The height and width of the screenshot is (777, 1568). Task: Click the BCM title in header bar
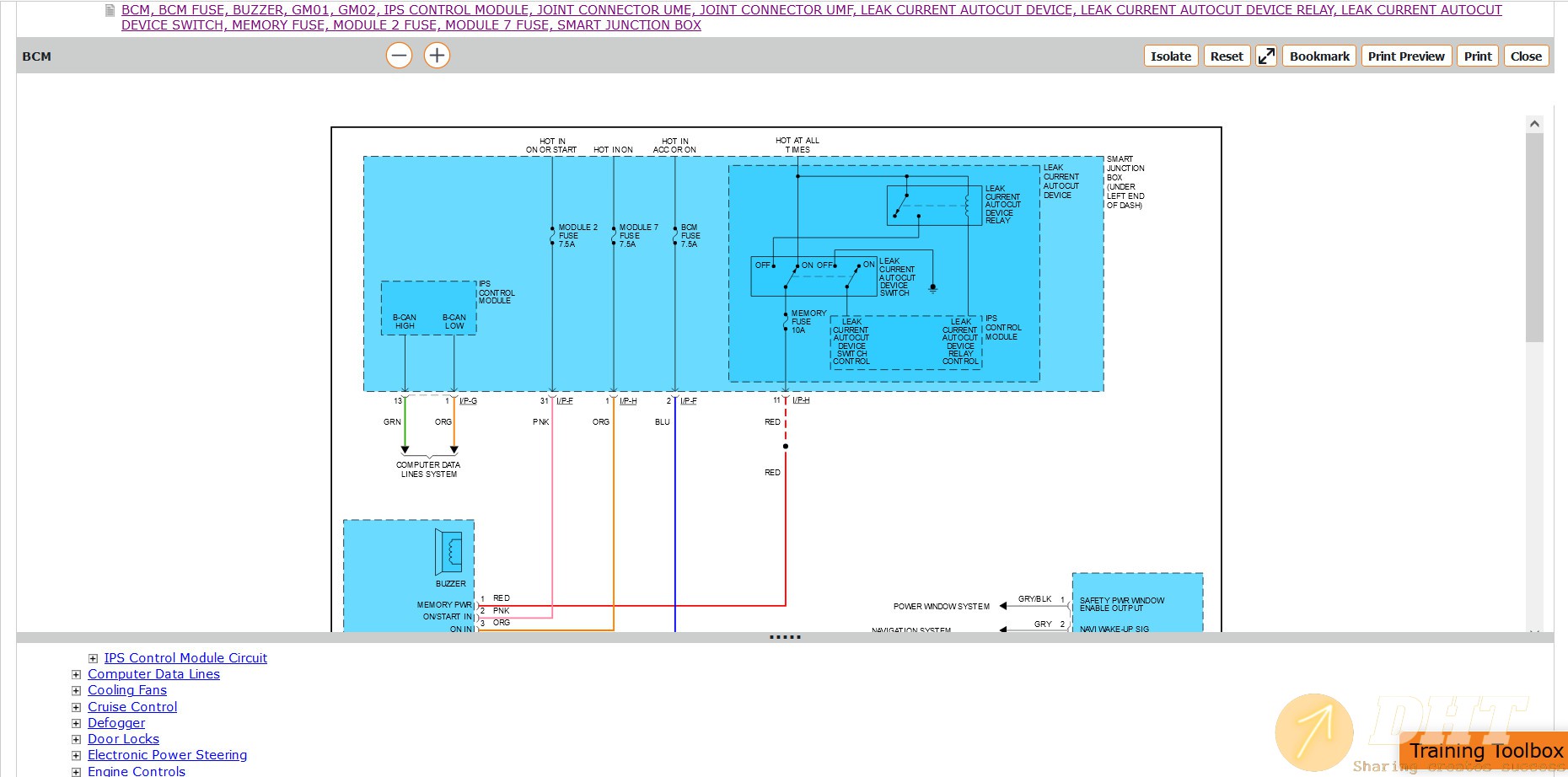[x=36, y=56]
